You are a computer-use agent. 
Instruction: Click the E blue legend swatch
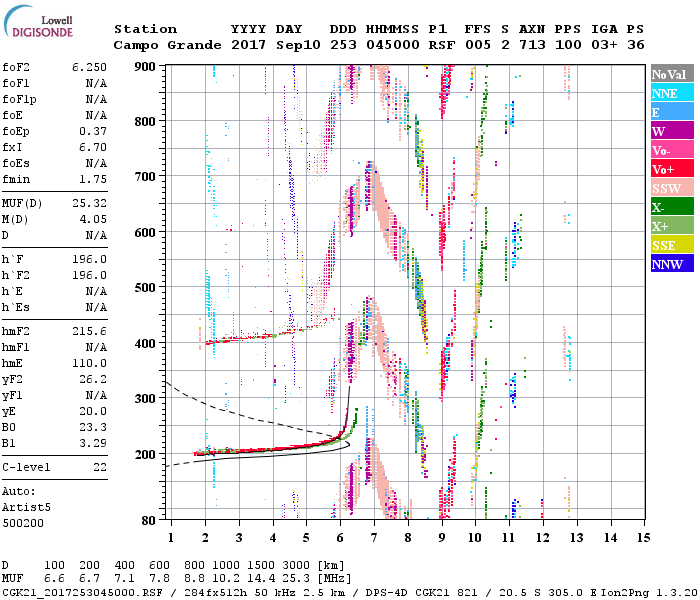click(x=672, y=112)
